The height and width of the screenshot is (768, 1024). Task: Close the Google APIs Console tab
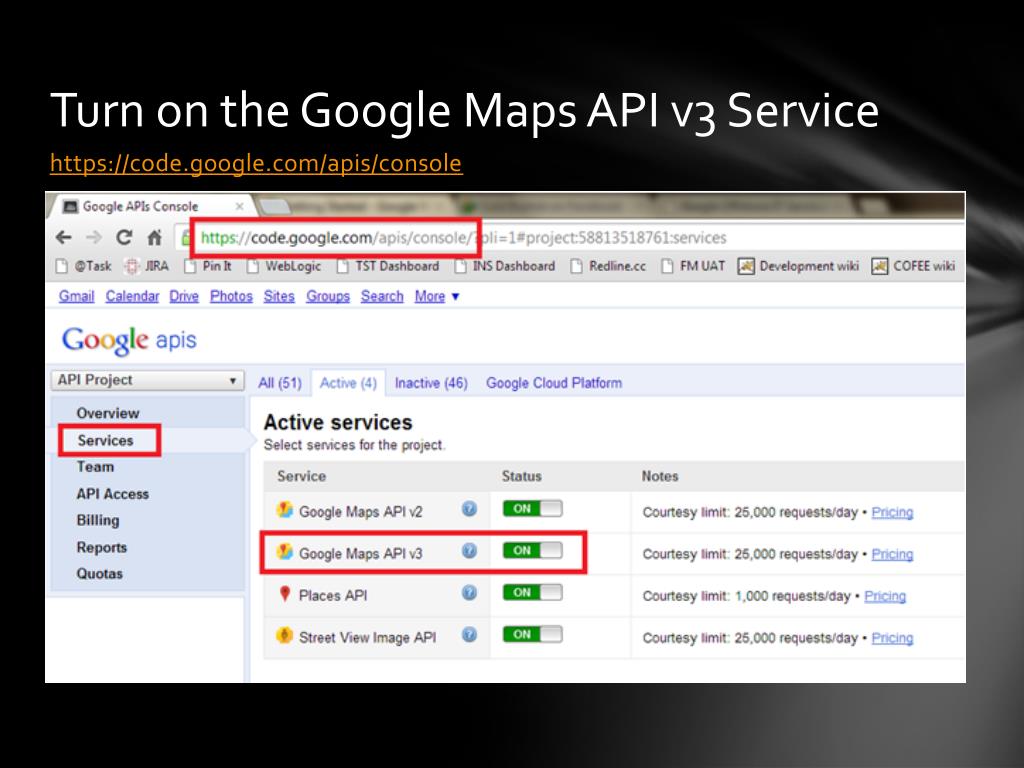pos(240,206)
